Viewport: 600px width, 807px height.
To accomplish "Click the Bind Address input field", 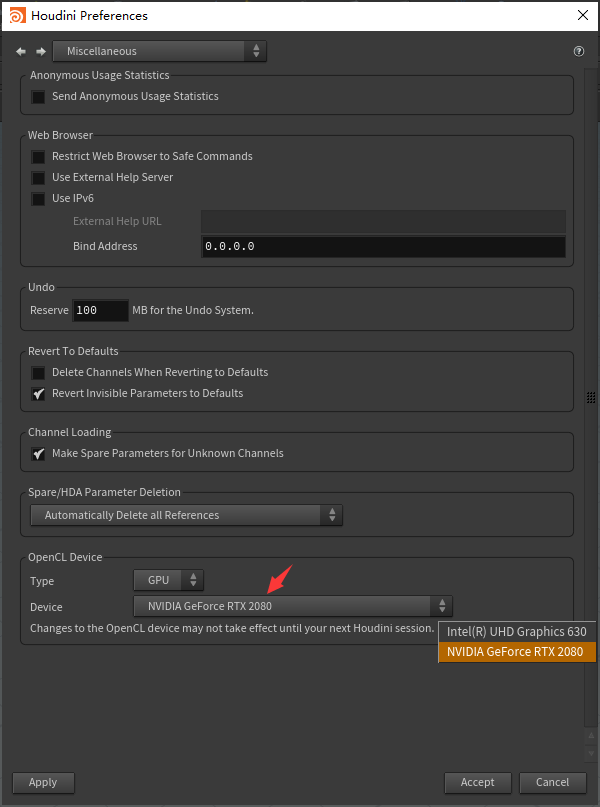I will pyautogui.click(x=383, y=247).
